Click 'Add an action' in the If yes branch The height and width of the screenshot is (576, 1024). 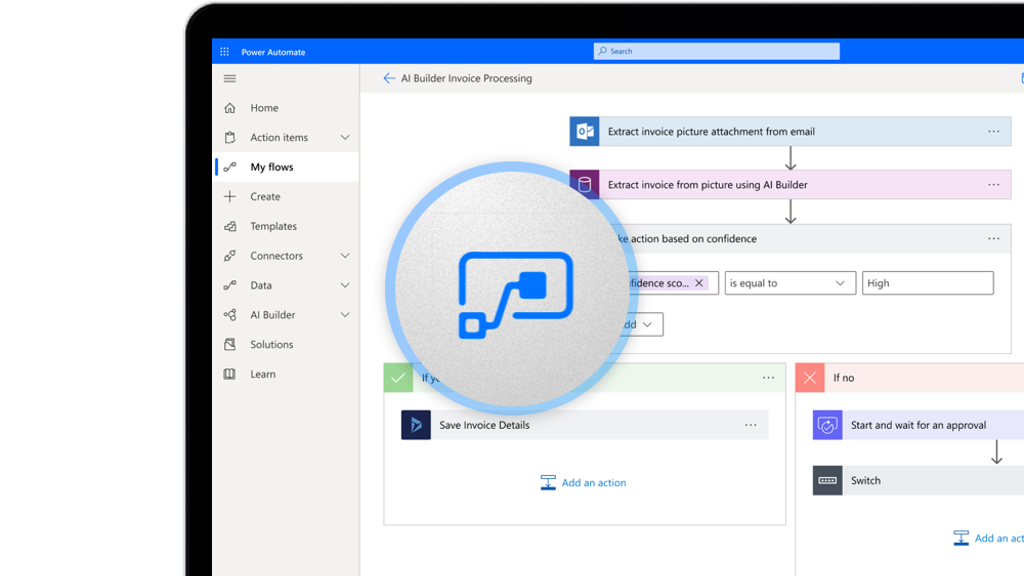click(x=583, y=482)
